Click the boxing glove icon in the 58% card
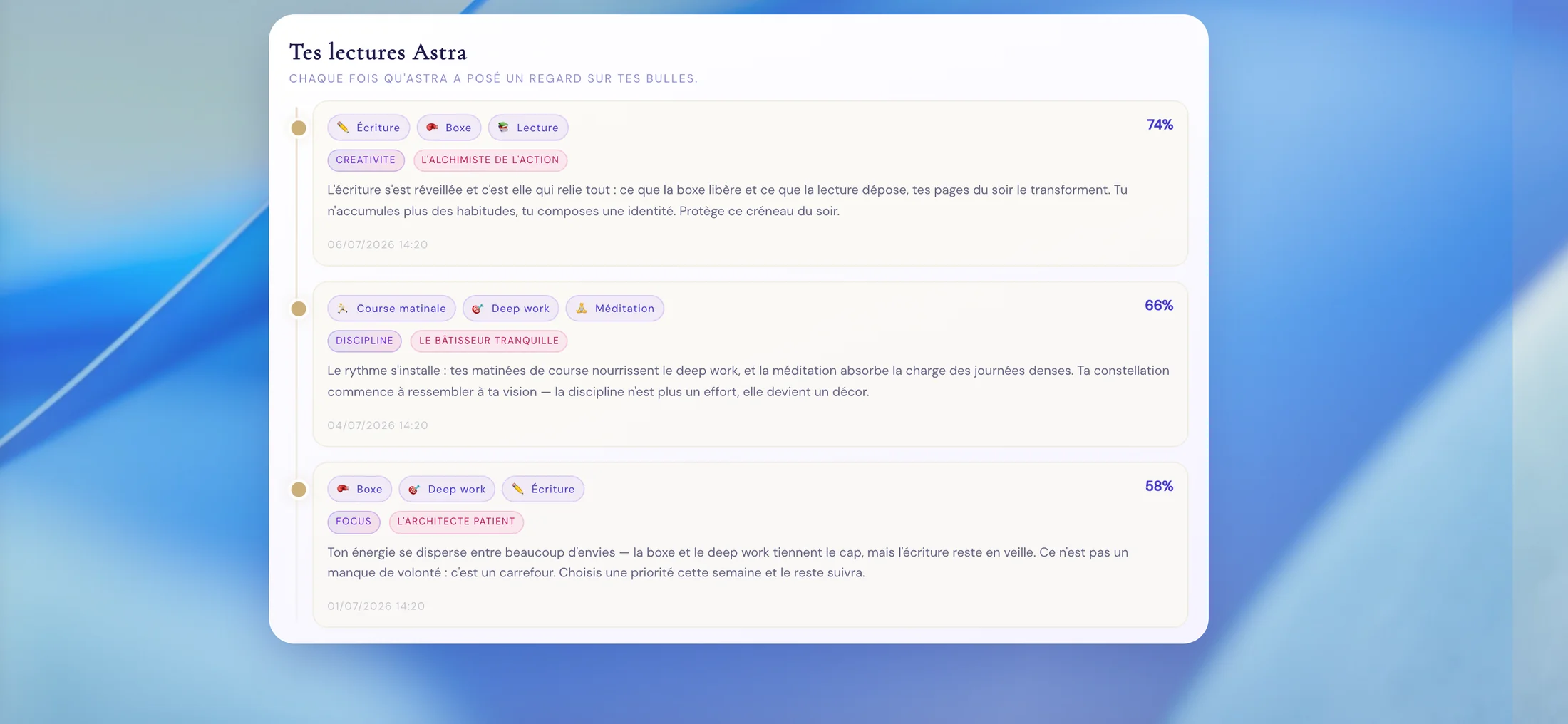 [343, 489]
